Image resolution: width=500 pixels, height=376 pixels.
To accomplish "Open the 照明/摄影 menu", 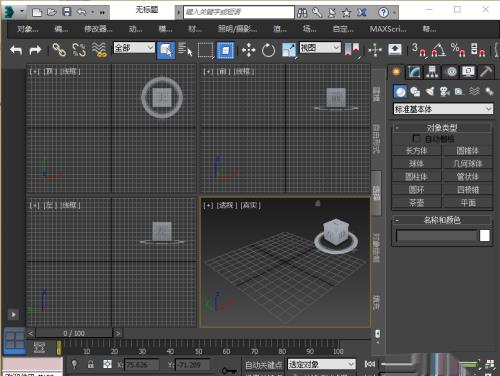I will 237,29.
